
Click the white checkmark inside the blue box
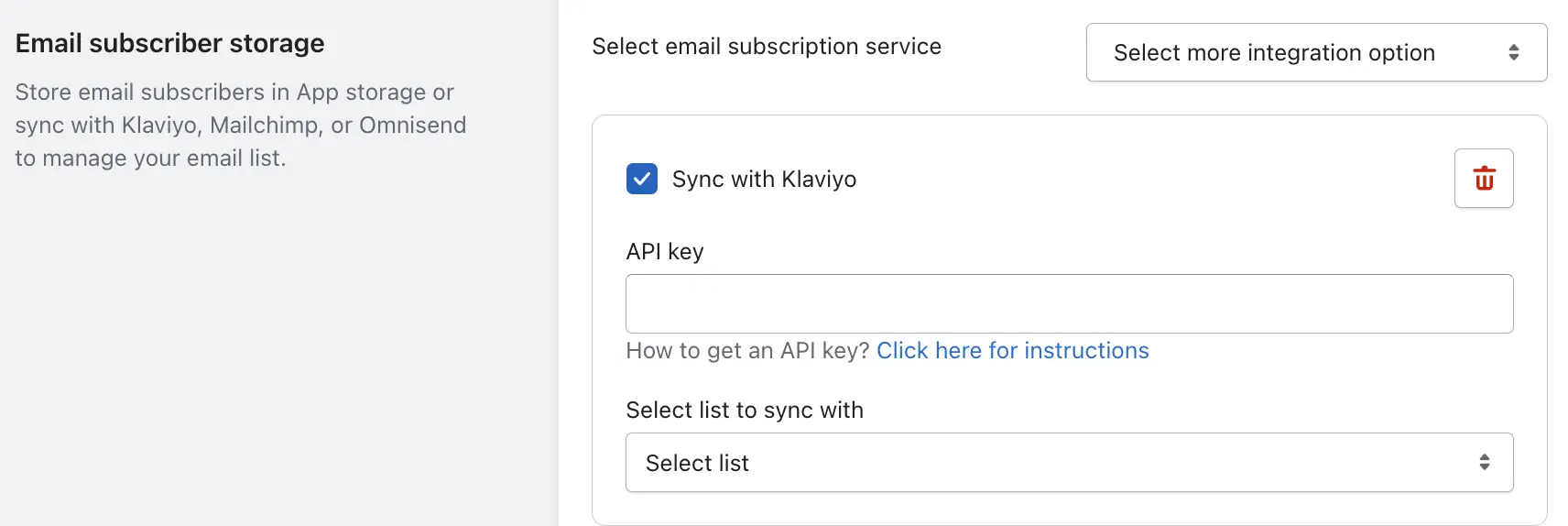click(x=642, y=179)
